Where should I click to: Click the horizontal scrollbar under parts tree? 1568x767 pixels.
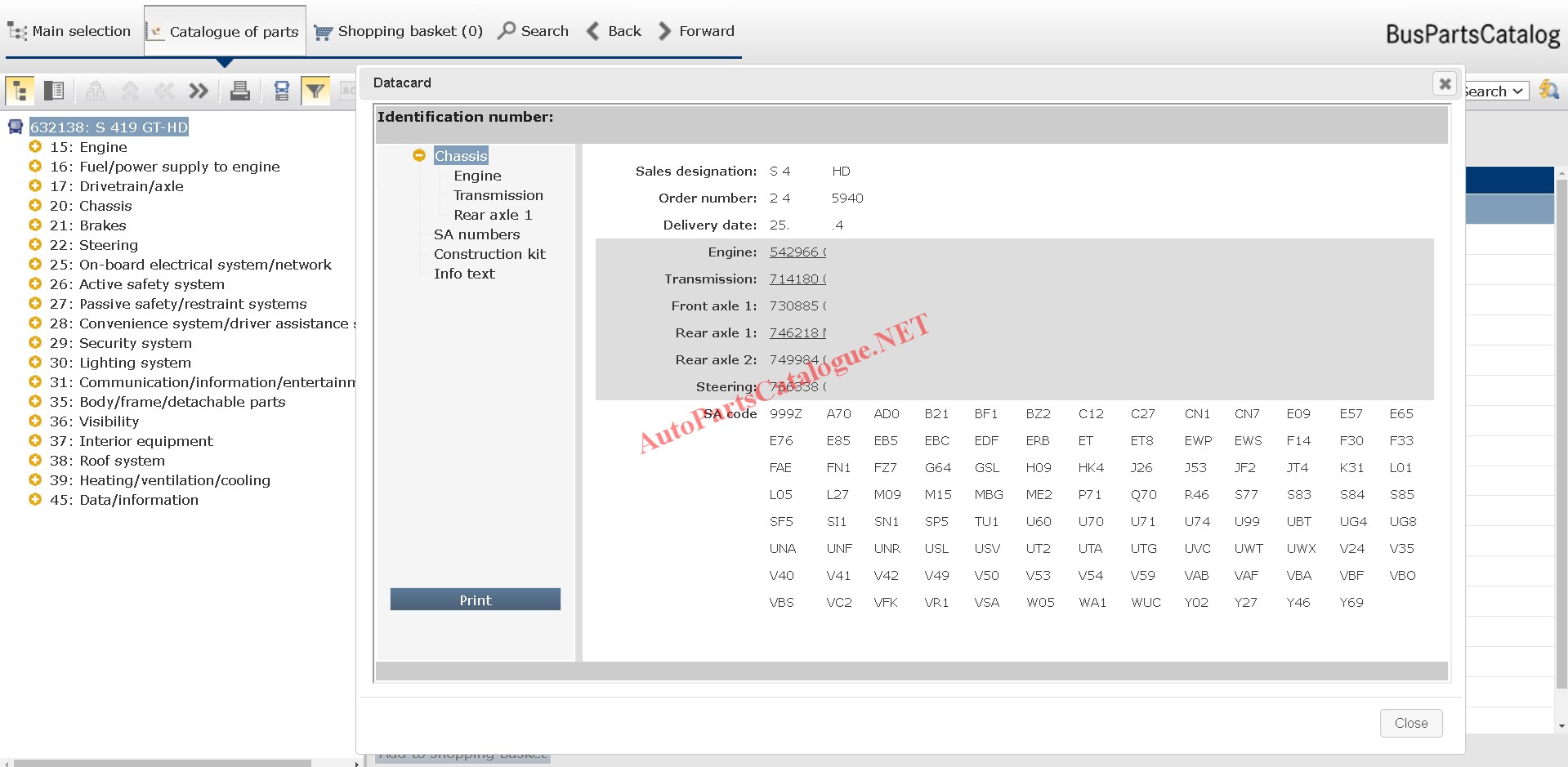[163, 763]
